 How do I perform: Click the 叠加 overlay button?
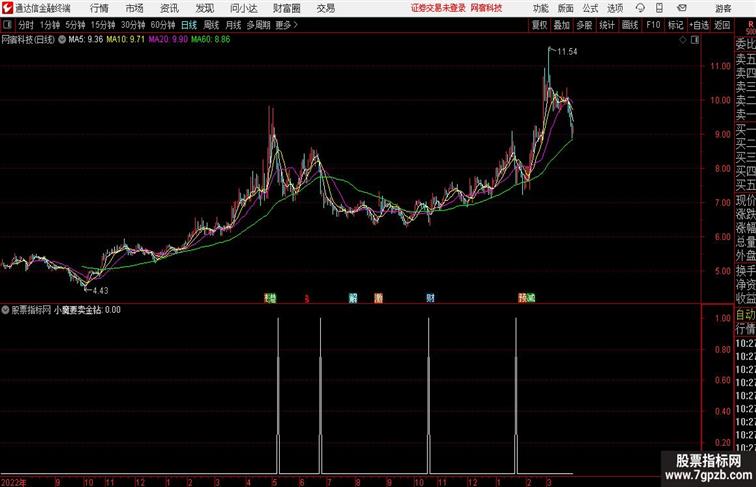[x=562, y=25]
